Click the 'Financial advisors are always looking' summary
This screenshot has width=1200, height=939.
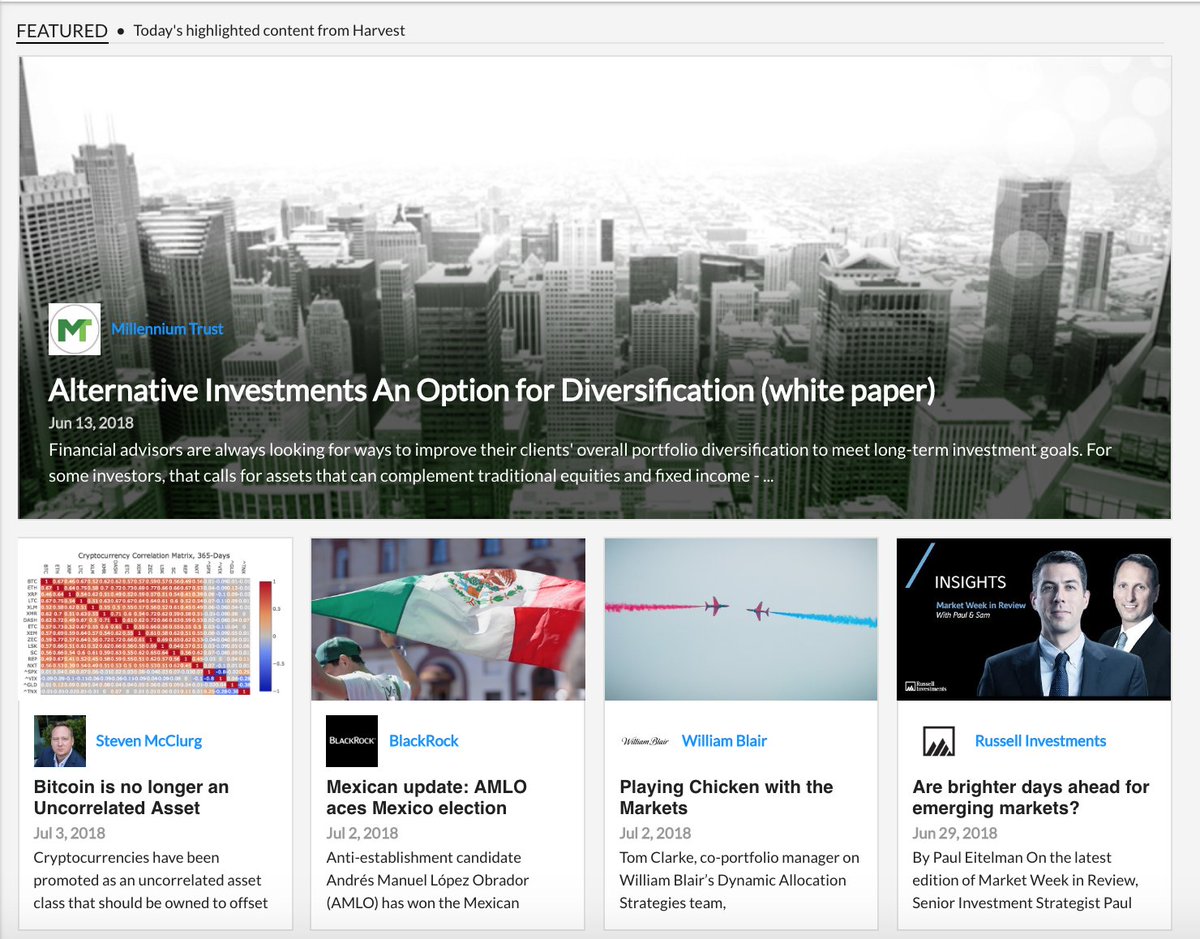coord(580,463)
